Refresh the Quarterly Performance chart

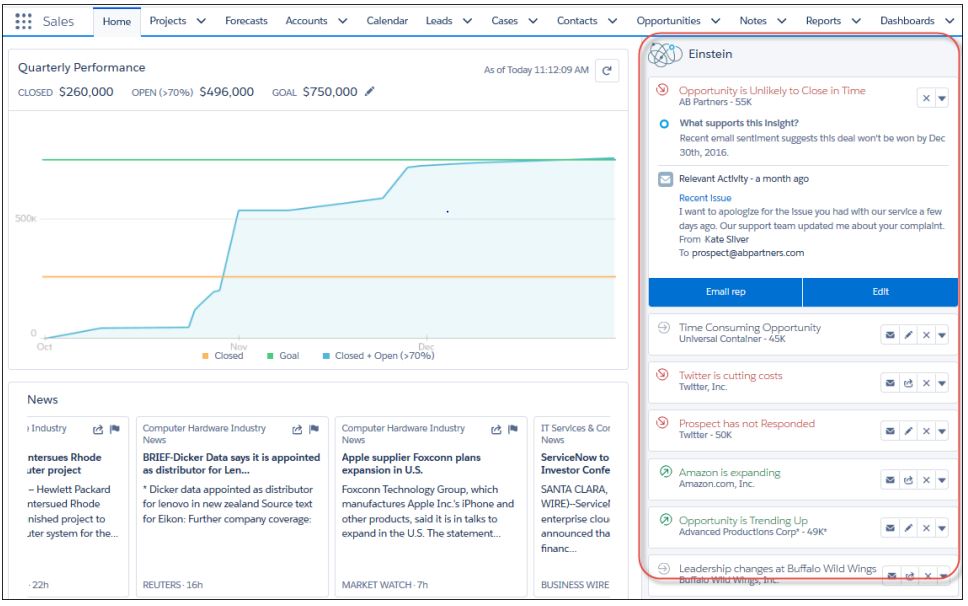[606, 70]
